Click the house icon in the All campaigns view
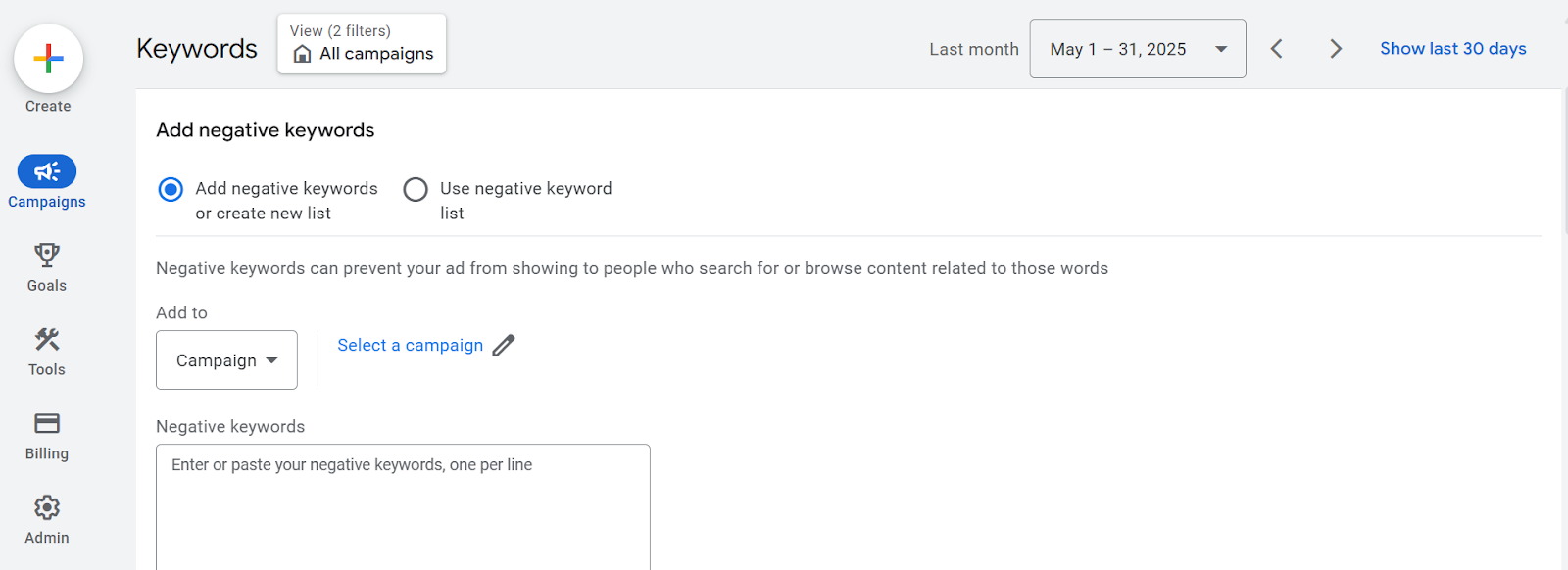Image resolution: width=1568 pixels, height=570 pixels. [303, 54]
